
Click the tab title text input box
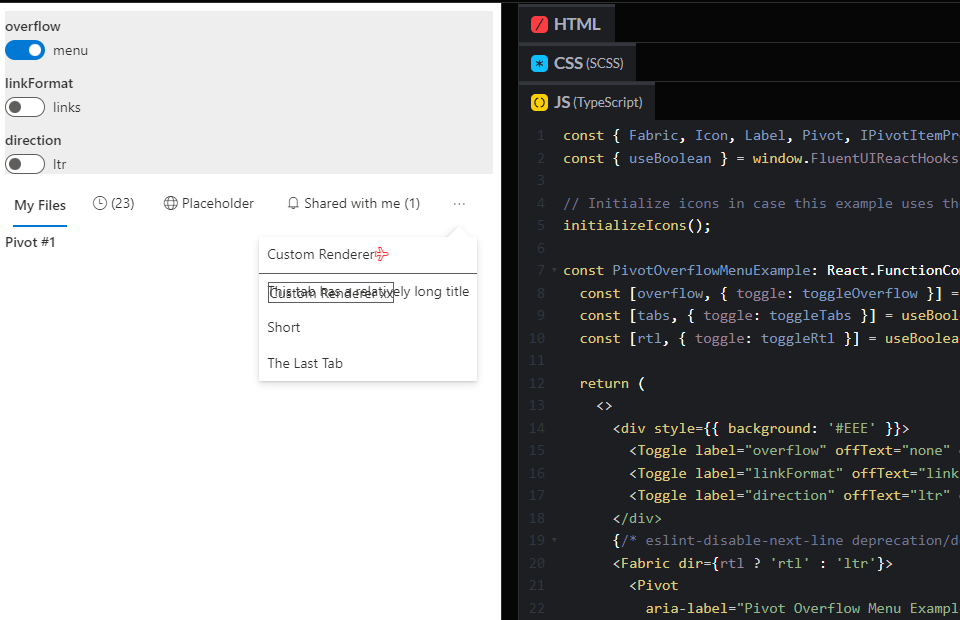coord(328,291)
